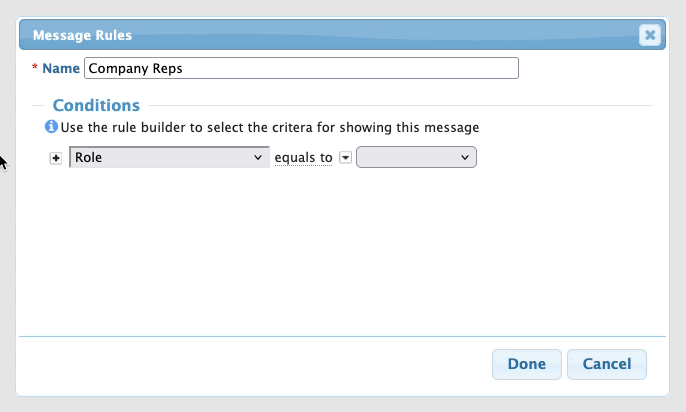Click the red required asterisk

[36, 68]
